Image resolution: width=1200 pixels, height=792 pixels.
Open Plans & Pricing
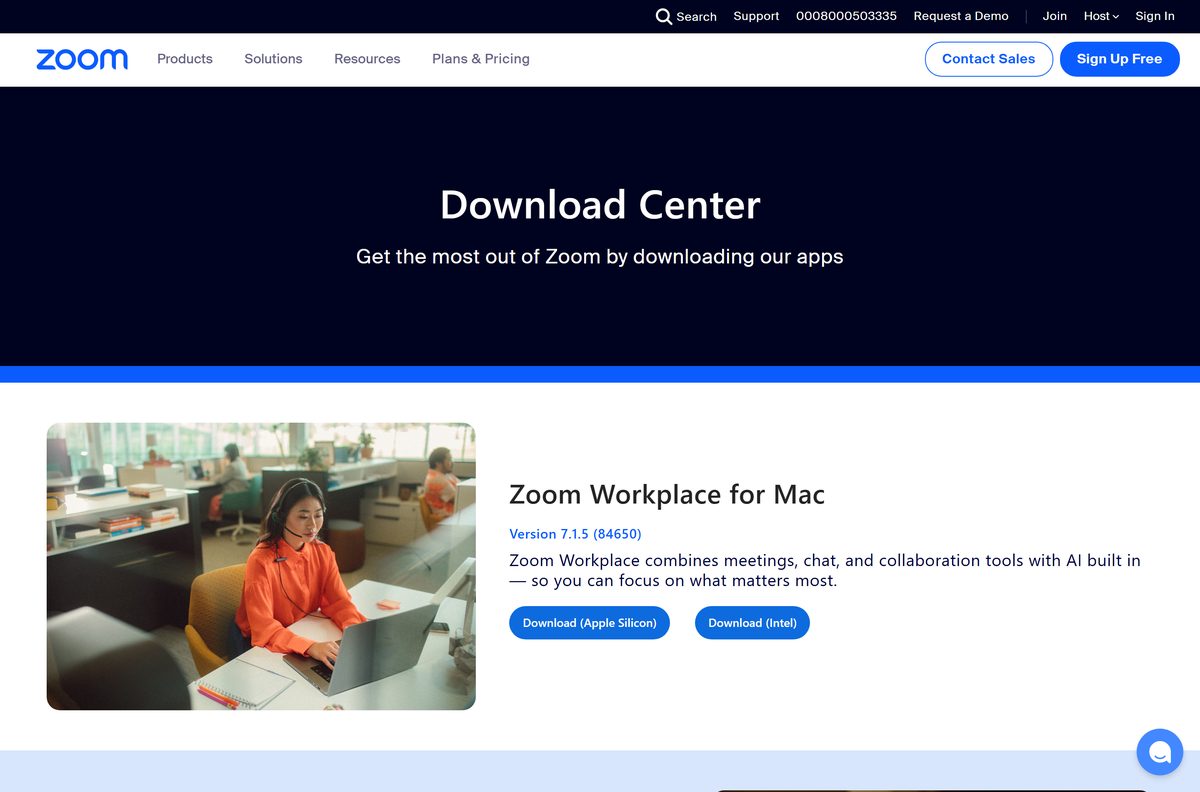[x=481, y=59]
